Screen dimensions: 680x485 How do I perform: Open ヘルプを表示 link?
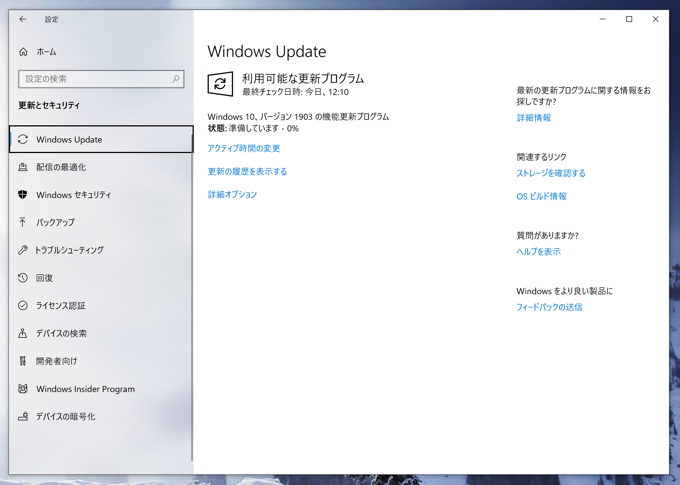click(538, 252)
